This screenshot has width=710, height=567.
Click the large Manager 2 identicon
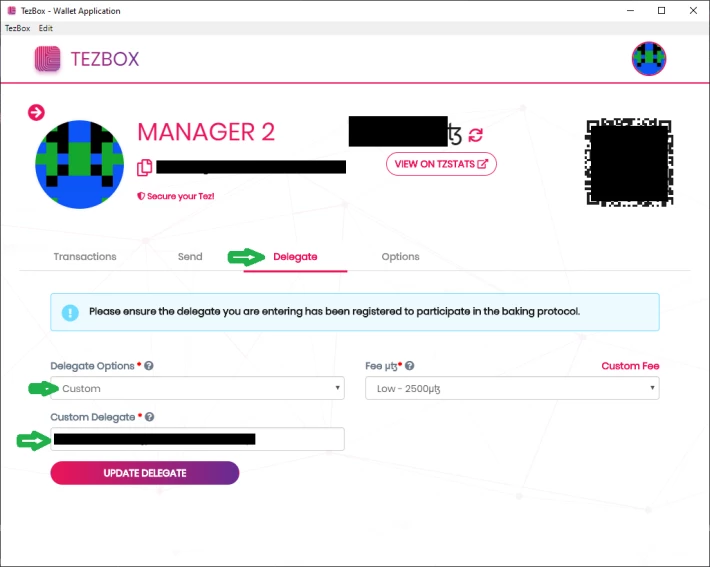tap(79, 164)
